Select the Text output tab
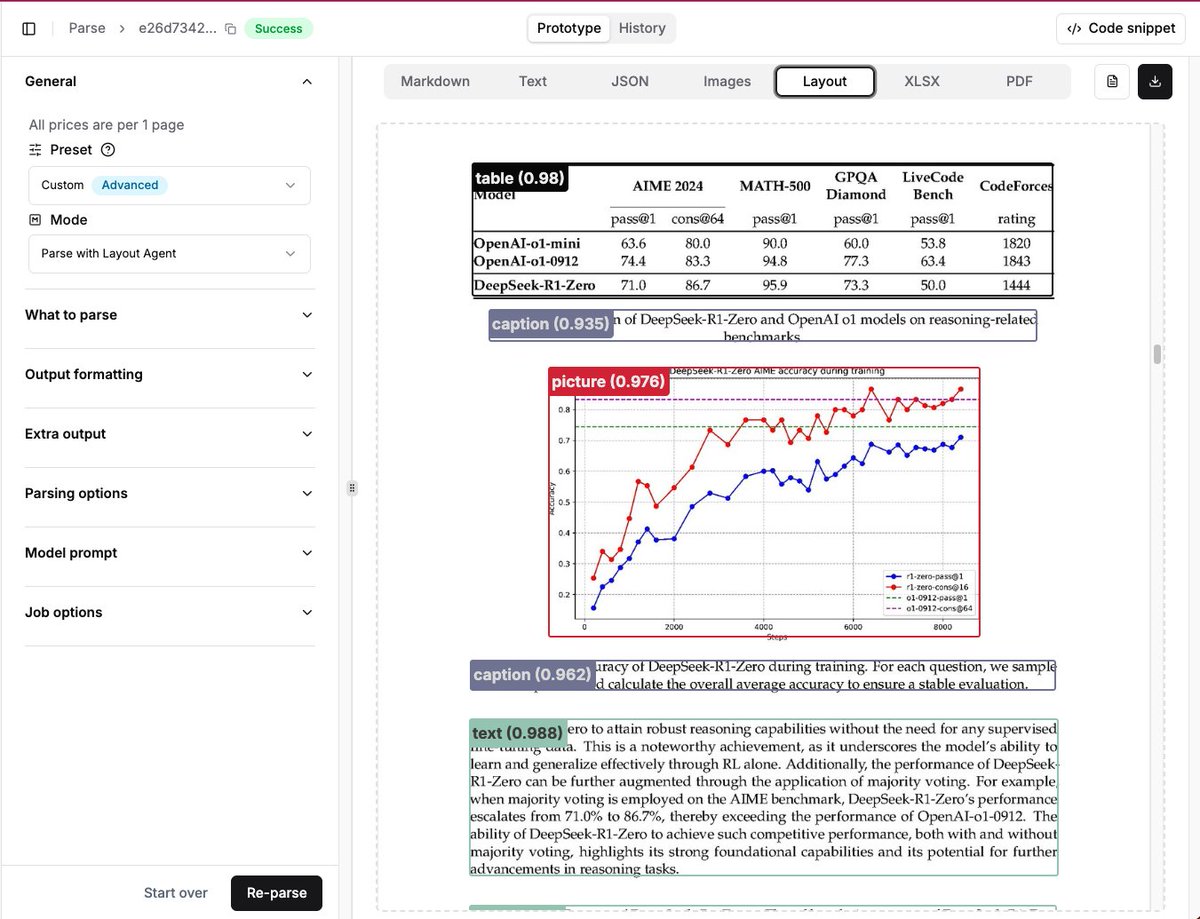The height and width of the screenshot is (919, 1200). [533, 82]
